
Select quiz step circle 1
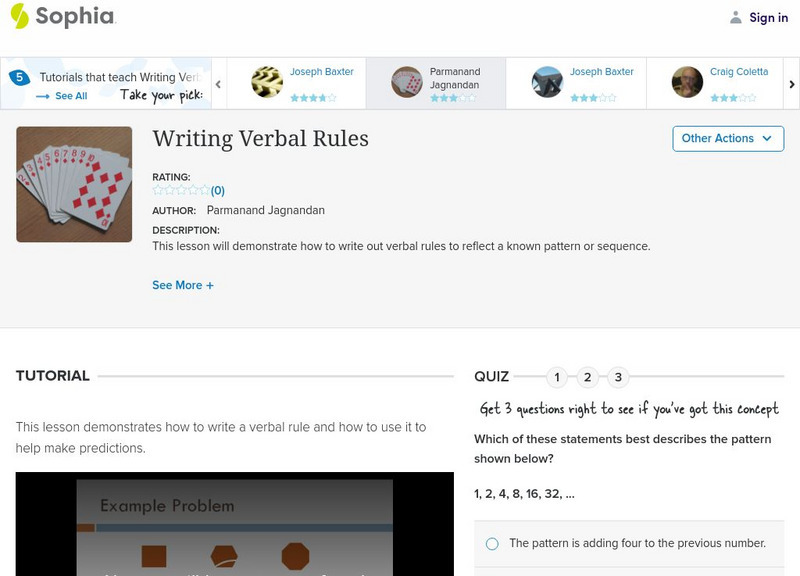point(556,377)
